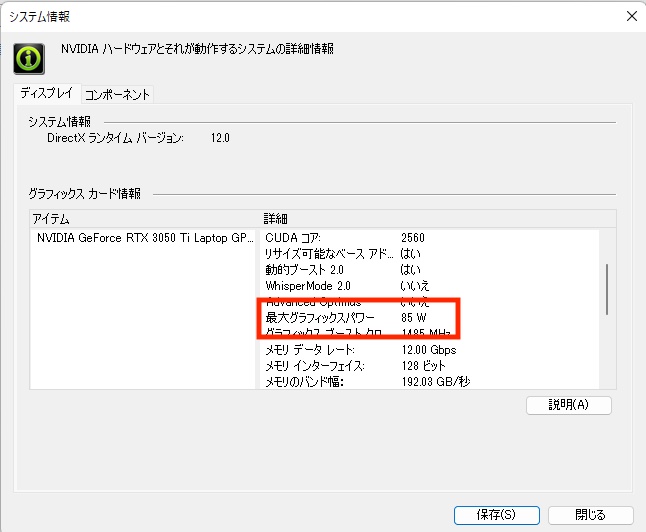Select the メモリ データ レート row

pos(428,350)
